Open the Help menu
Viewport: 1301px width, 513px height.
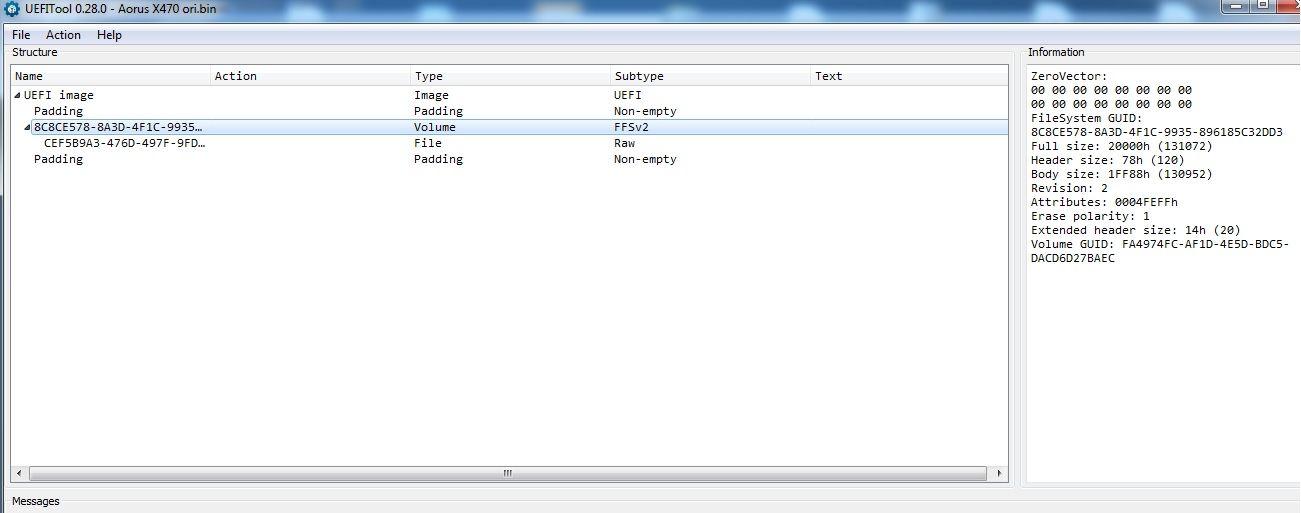[x=109, y=35]
